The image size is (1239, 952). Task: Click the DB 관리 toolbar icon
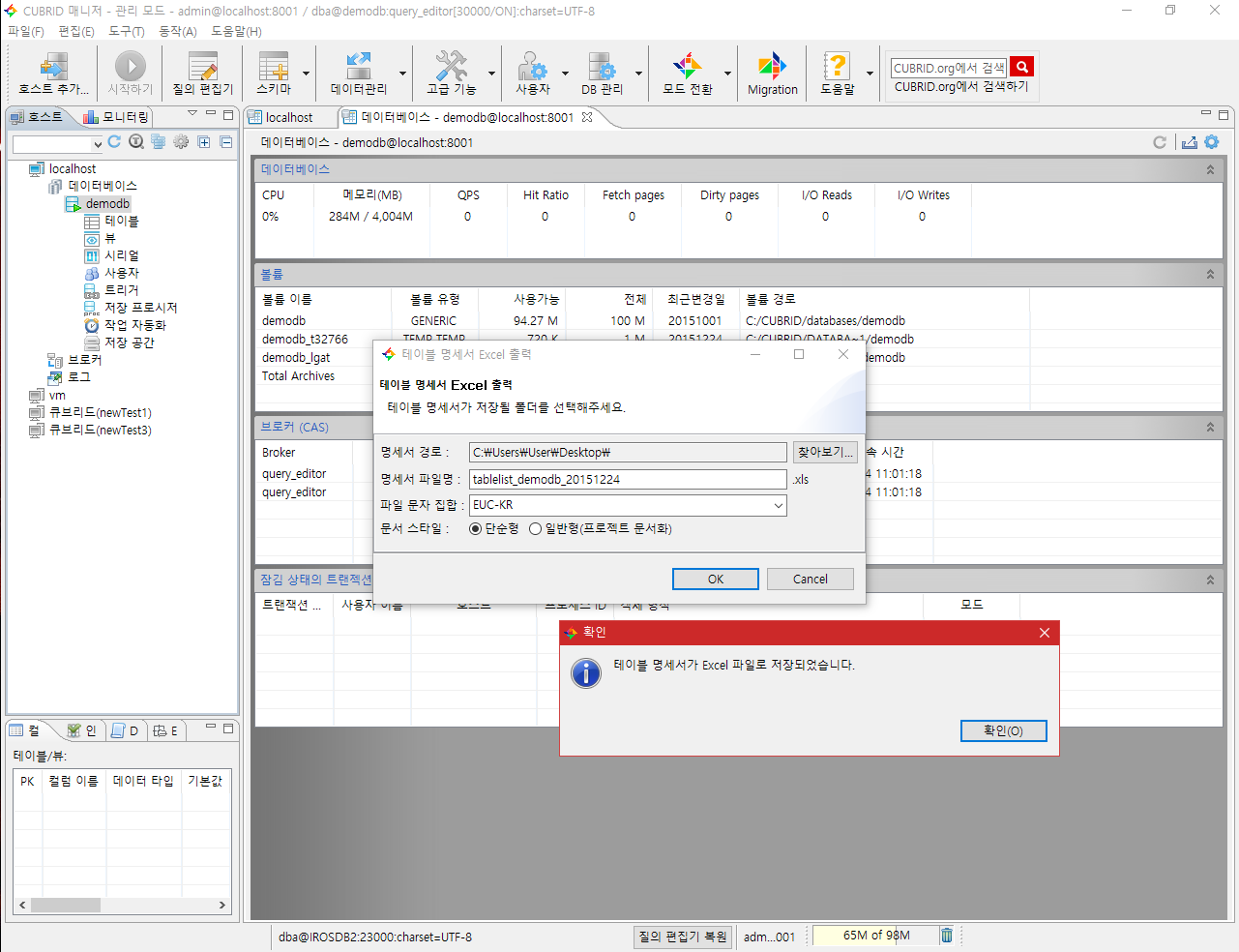602,74
